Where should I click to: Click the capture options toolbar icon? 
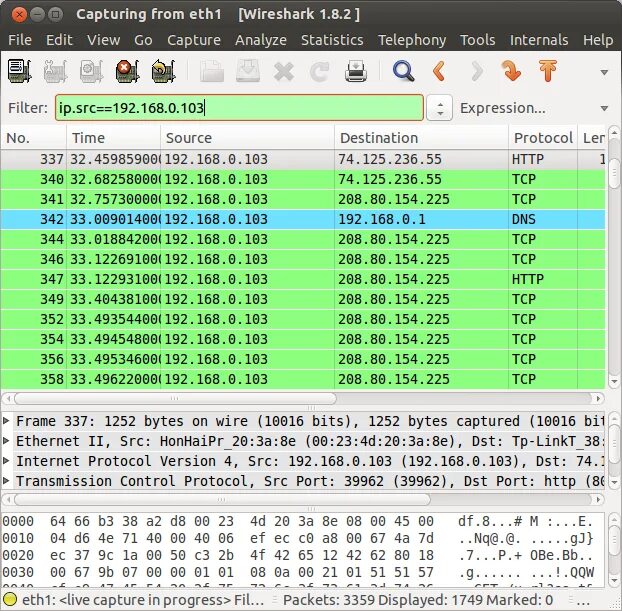[x=55, y=71]
